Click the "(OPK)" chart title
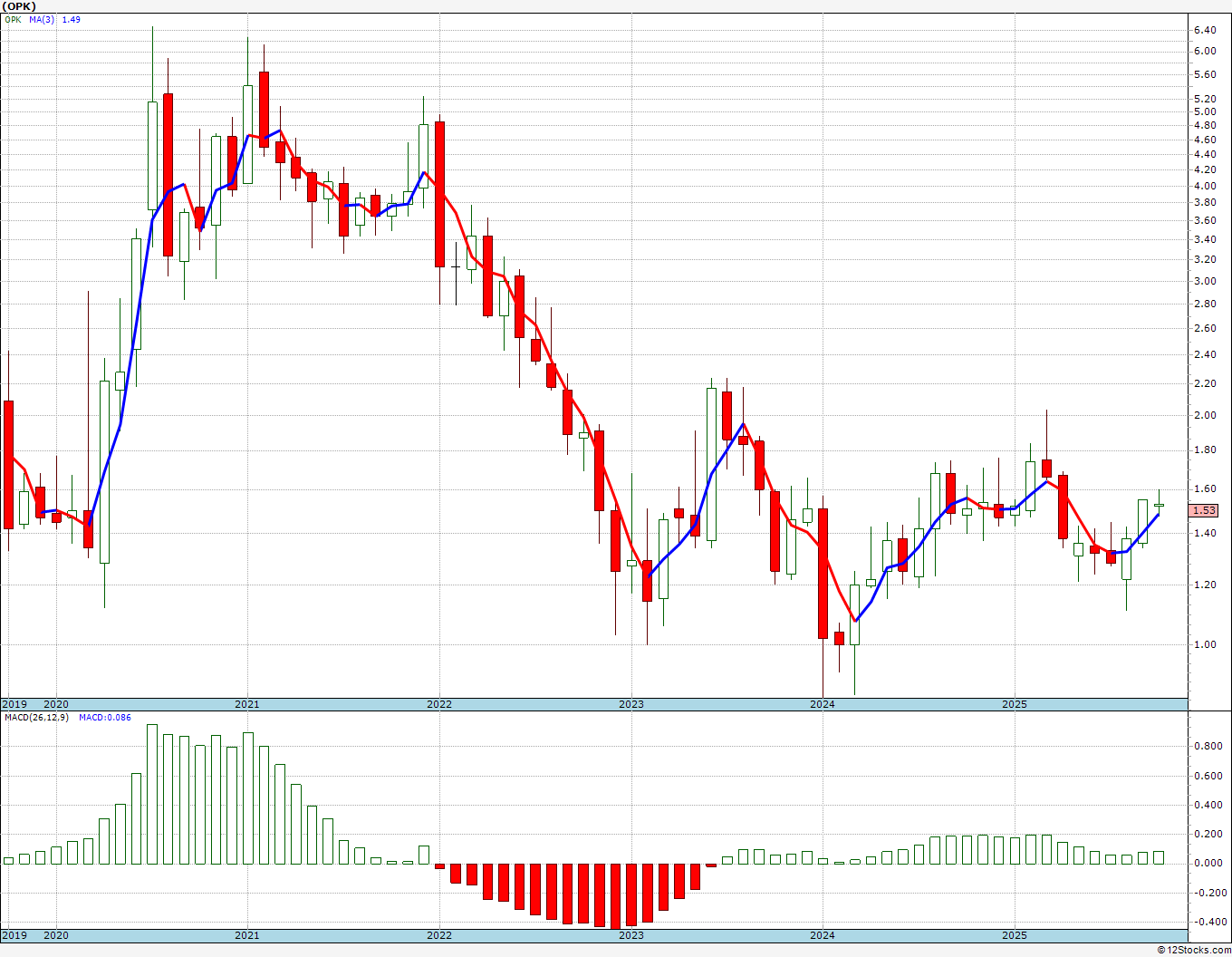Screen dimensions: 1232x957 pos(19,6)
